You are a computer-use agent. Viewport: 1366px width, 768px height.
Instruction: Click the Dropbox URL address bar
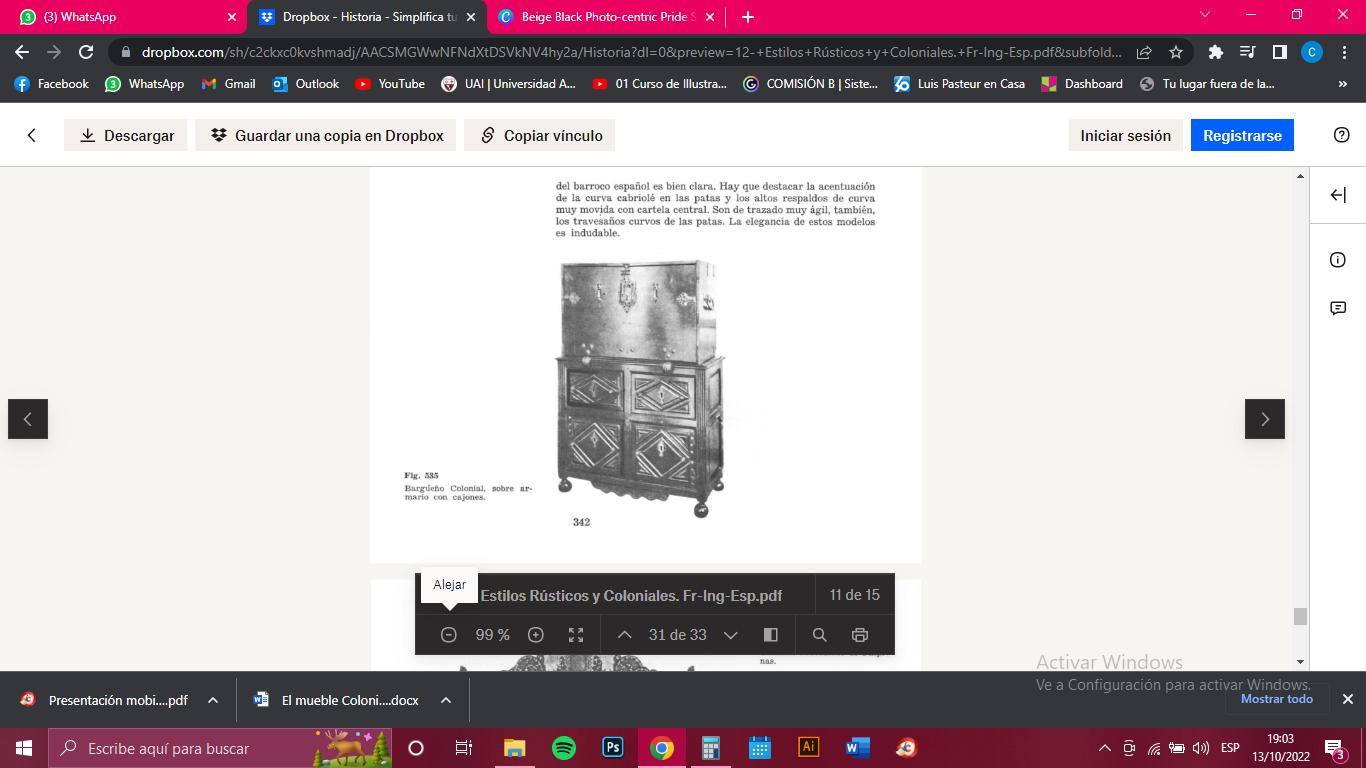630,52
